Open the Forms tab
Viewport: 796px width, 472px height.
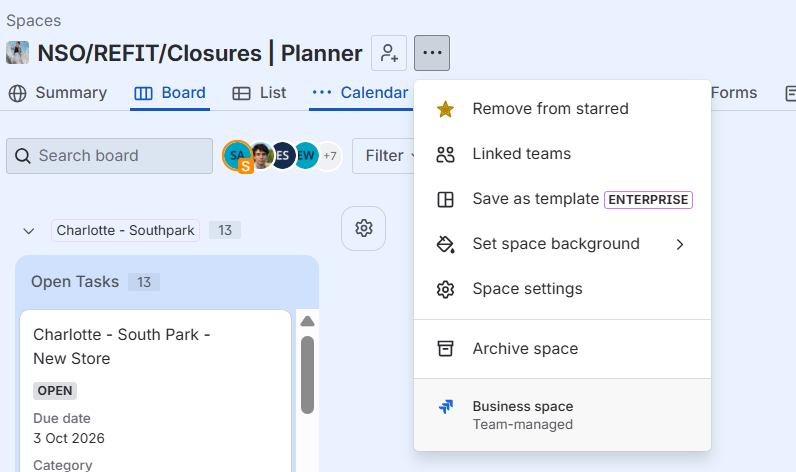coord(734,93)
